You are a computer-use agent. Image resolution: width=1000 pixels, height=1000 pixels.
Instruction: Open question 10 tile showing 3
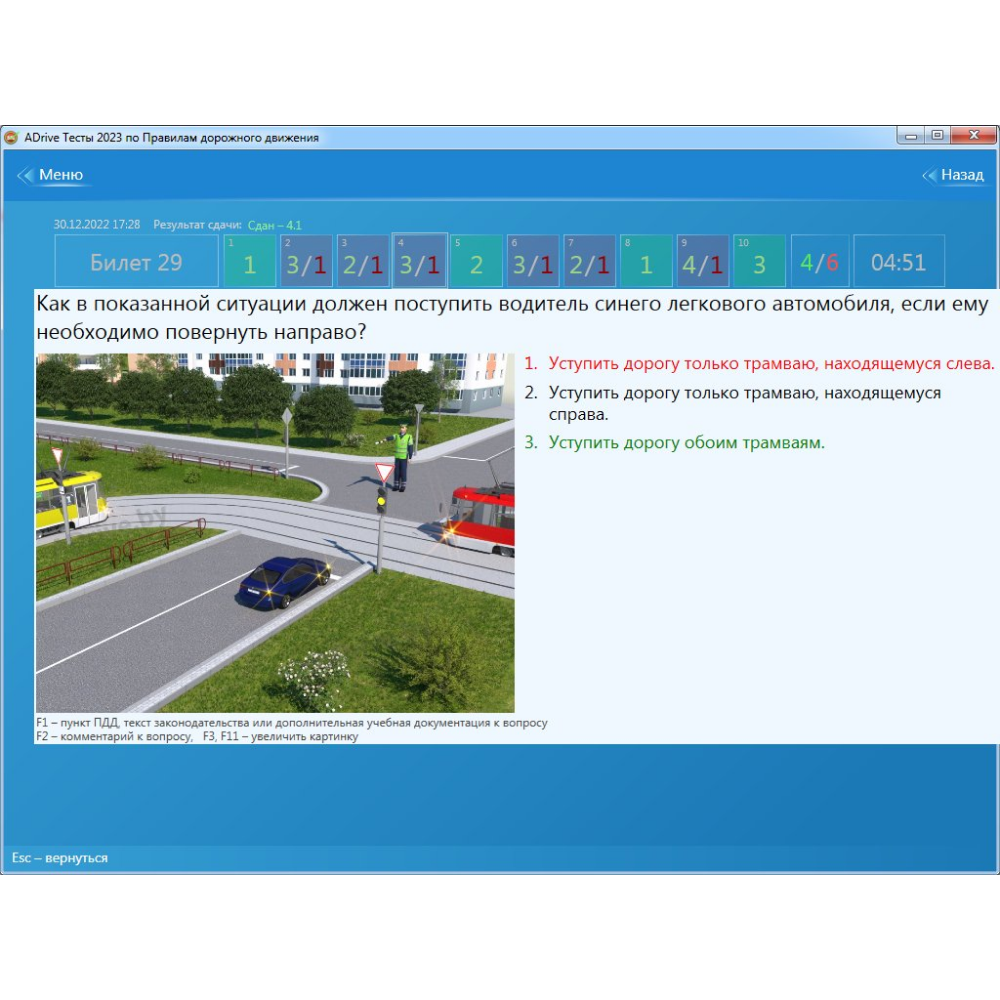(x=759, y=261)
